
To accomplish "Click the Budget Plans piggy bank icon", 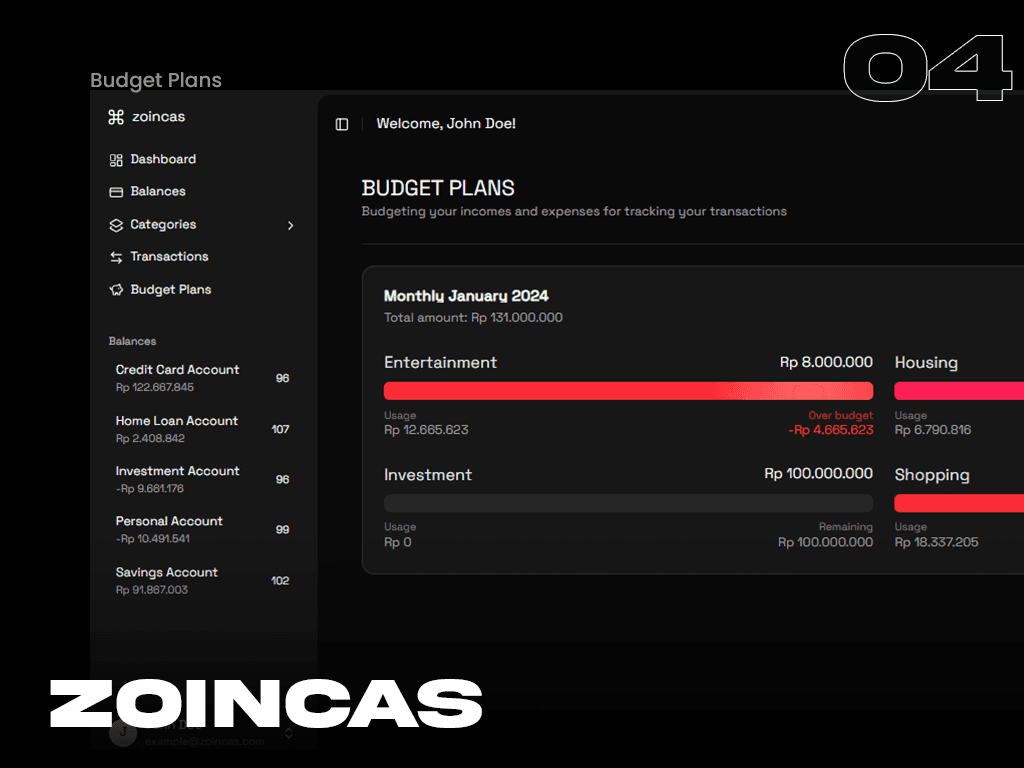I will [116, 290].
